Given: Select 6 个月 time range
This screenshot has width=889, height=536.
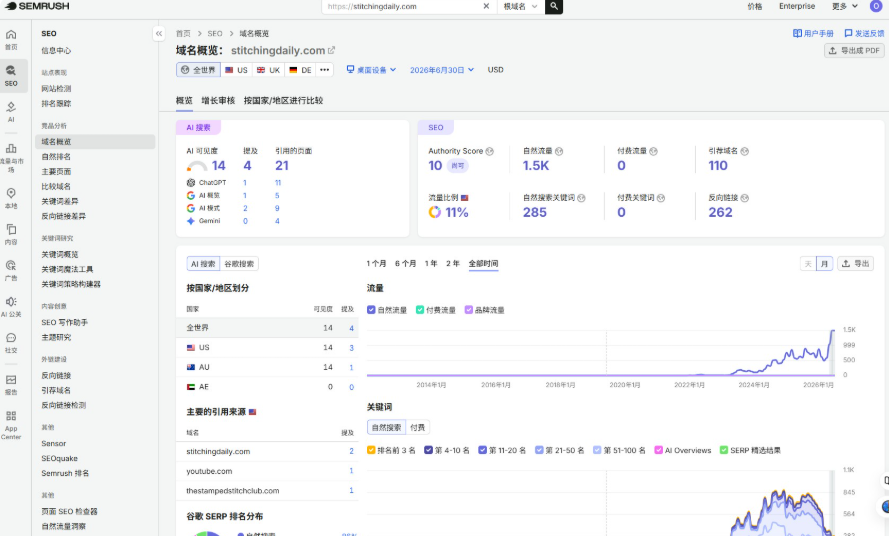Looking at the screenshot, I should point(405,264).
